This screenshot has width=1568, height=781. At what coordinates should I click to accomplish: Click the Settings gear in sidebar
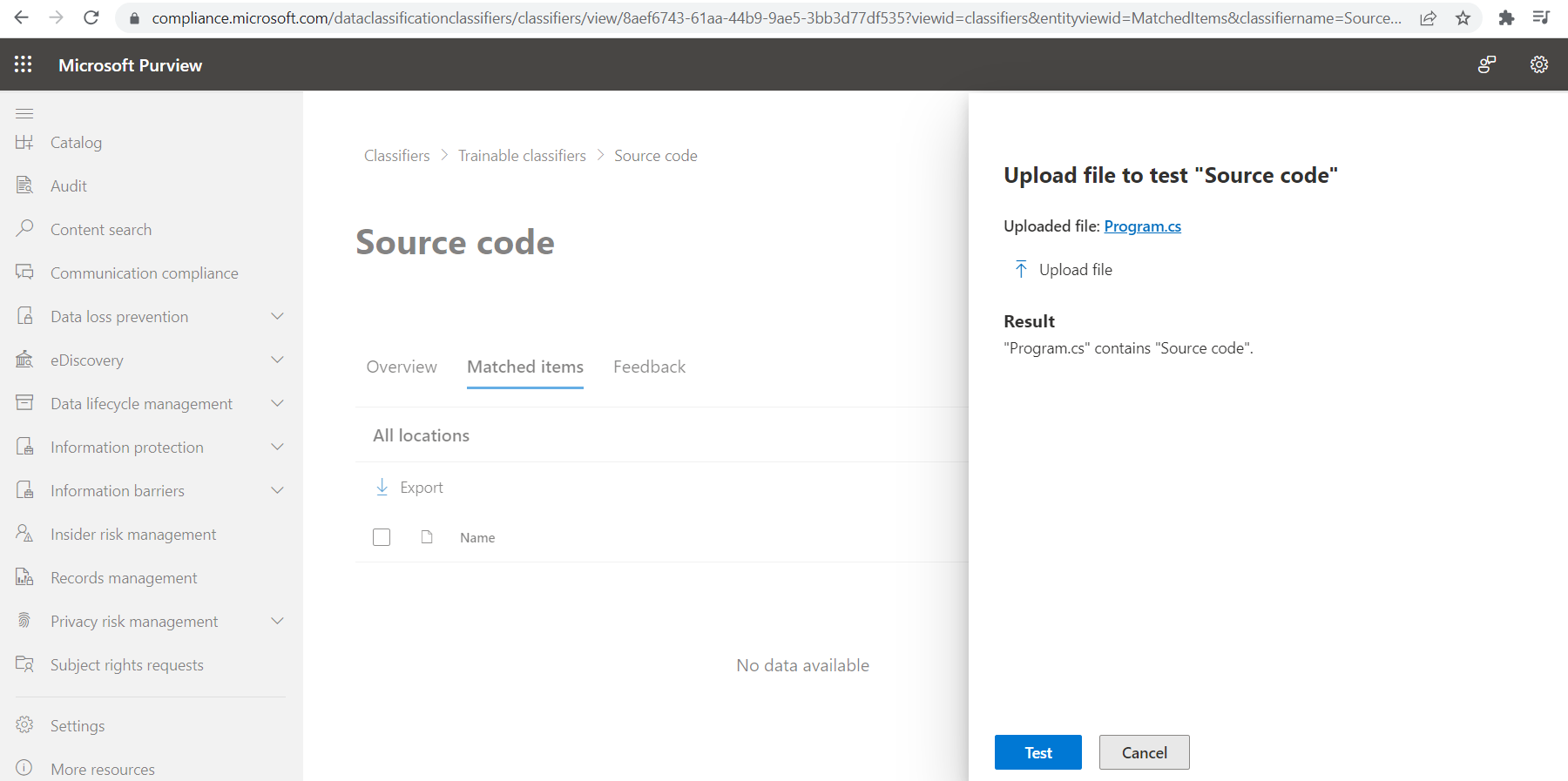point(24,724)
